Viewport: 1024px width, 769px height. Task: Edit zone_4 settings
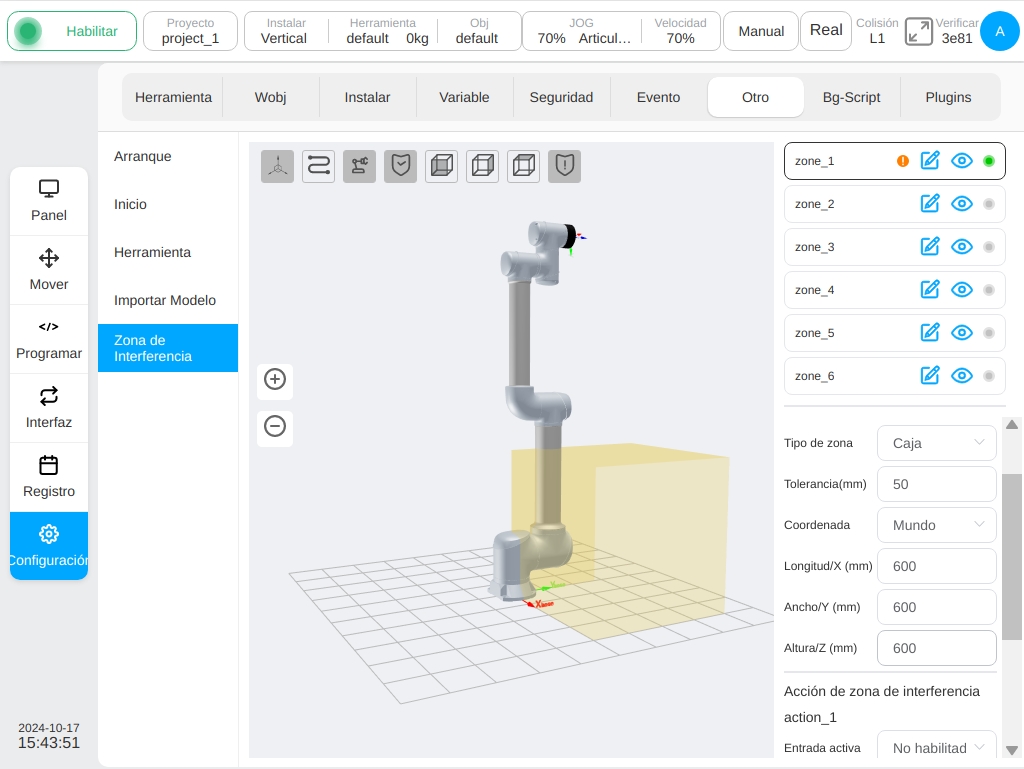(930, 290)
